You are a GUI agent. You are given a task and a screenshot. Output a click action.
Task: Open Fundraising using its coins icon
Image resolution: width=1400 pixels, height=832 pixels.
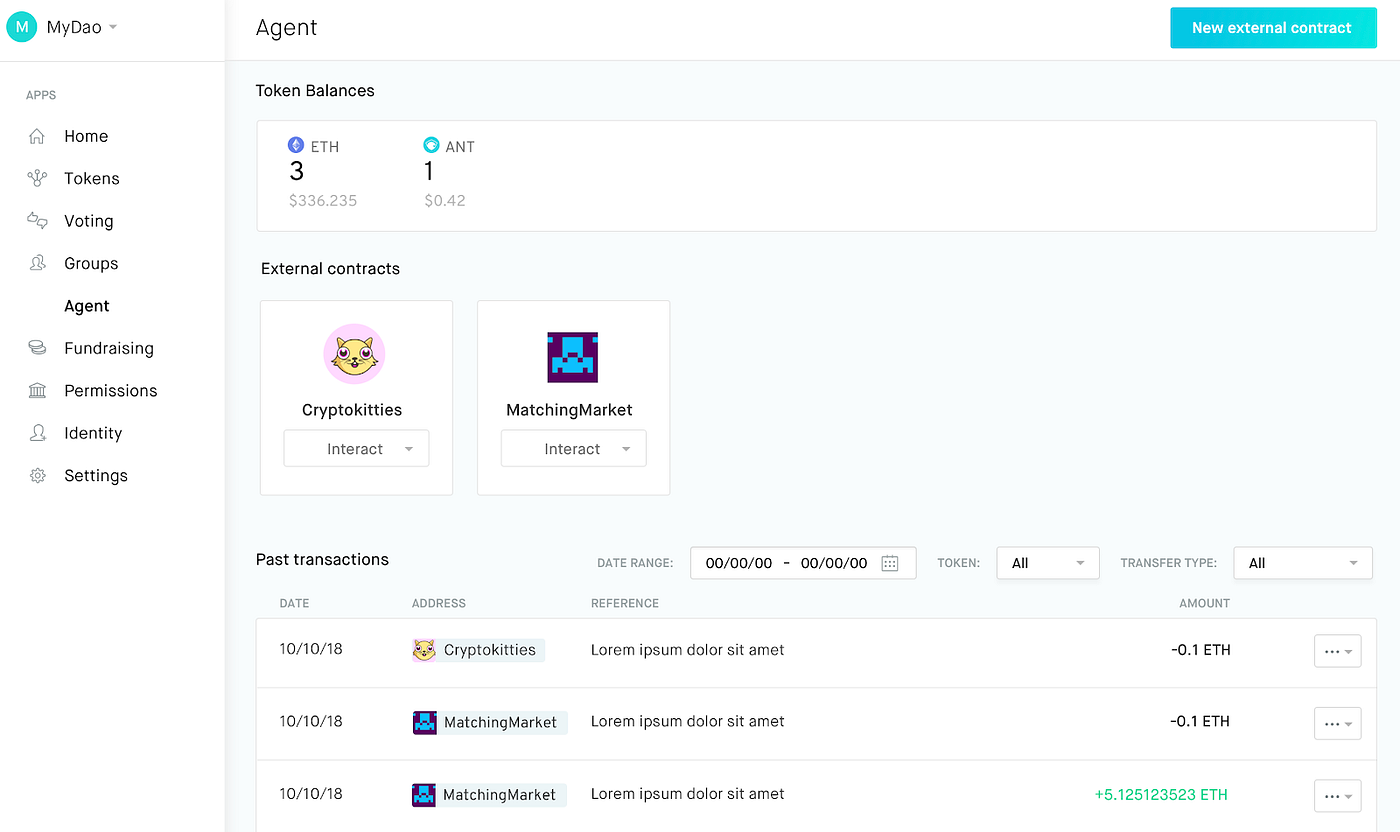(38, 348)
